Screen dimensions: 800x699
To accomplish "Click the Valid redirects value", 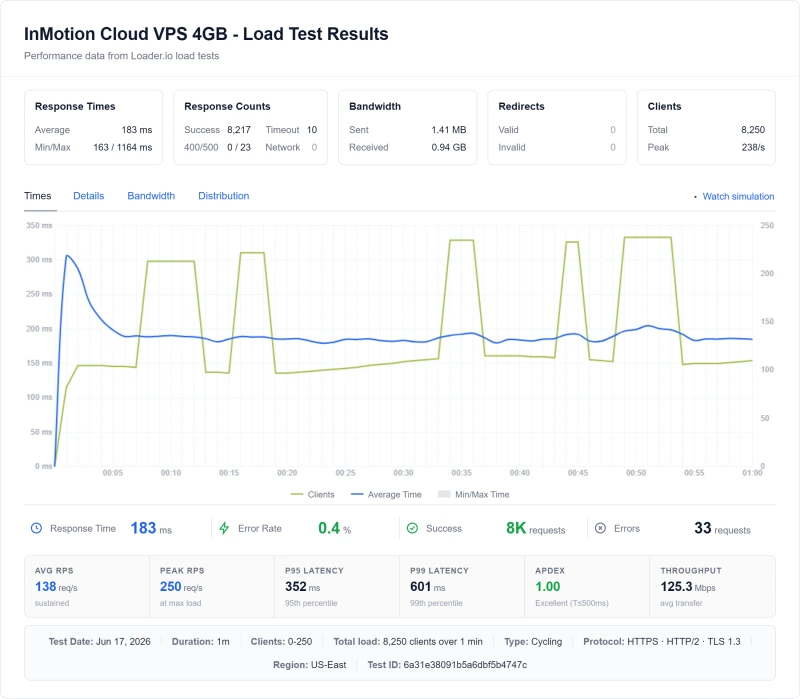I will coord(613,130).
